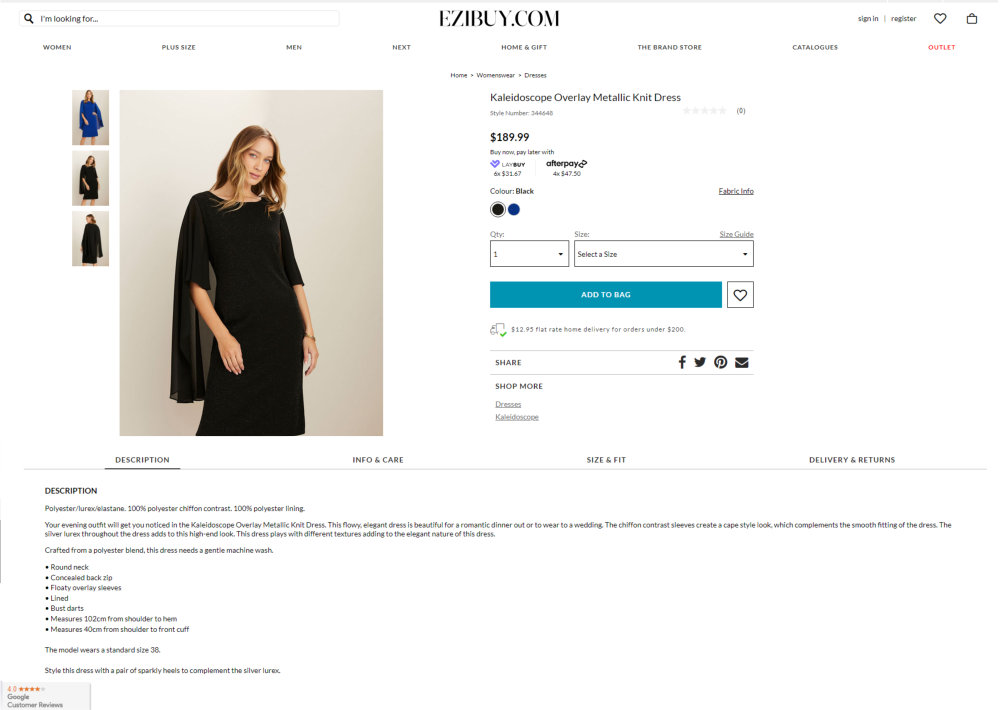Open the Outlet menu item
Viewport: 1001px width, 710px height.
coord(942,47)
